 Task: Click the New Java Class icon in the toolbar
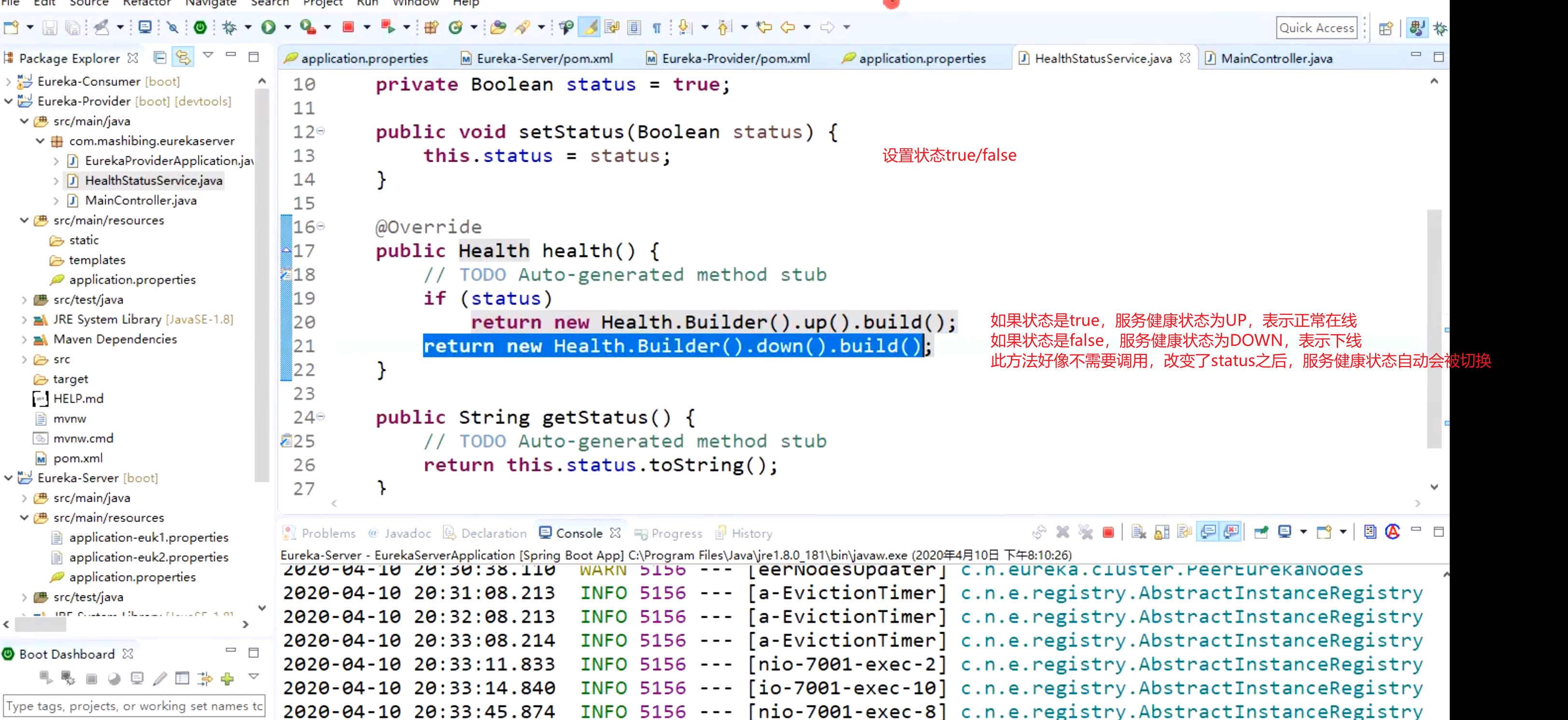pyautogui.click(x=456, y=27)
